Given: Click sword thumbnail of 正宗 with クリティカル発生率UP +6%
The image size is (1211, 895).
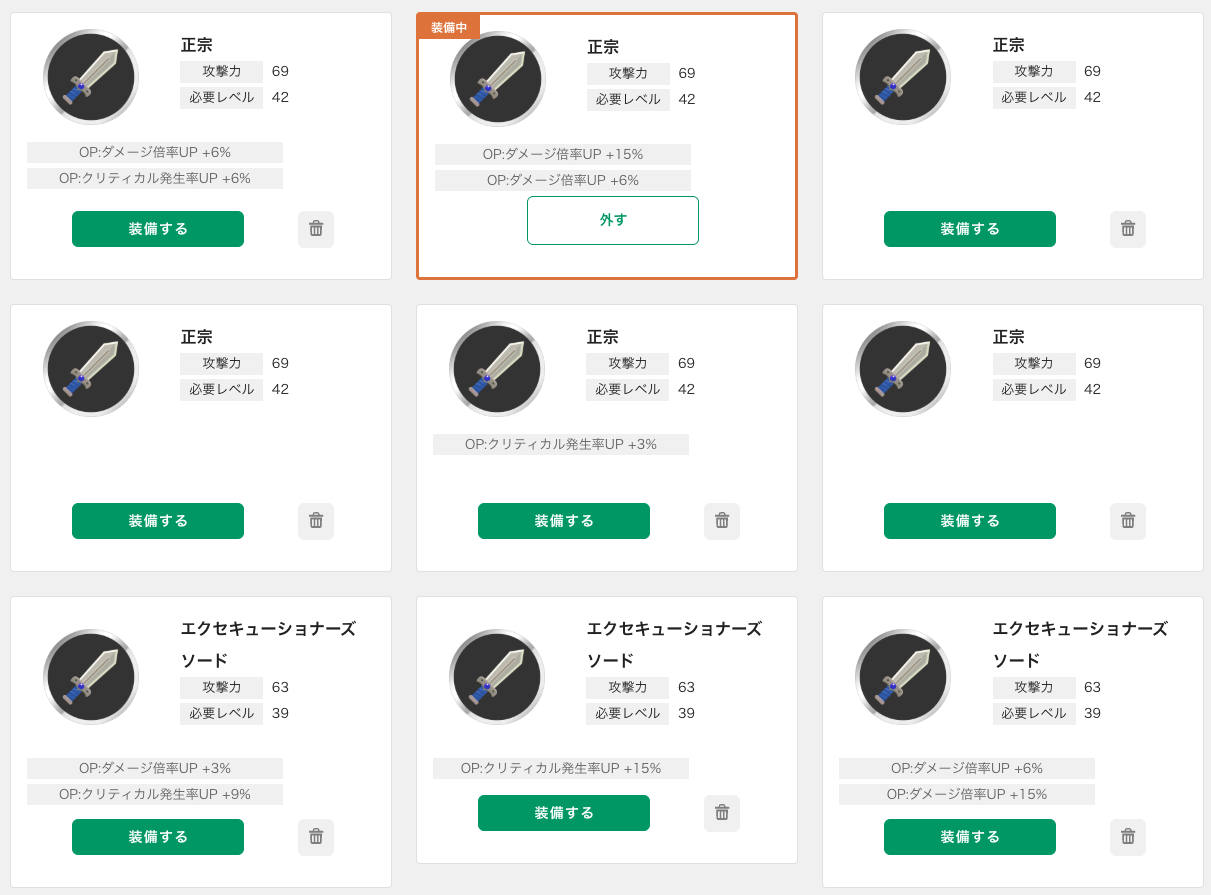Looking at the screenshot, I should pos(91,77).
